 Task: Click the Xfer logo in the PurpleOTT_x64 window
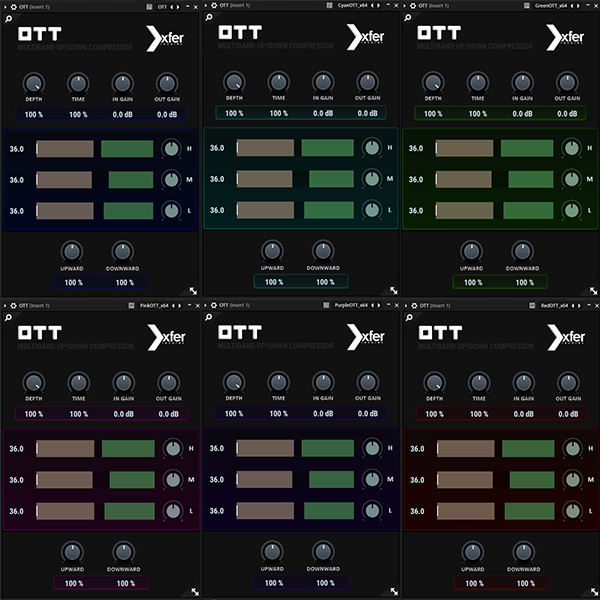point(365,337)
